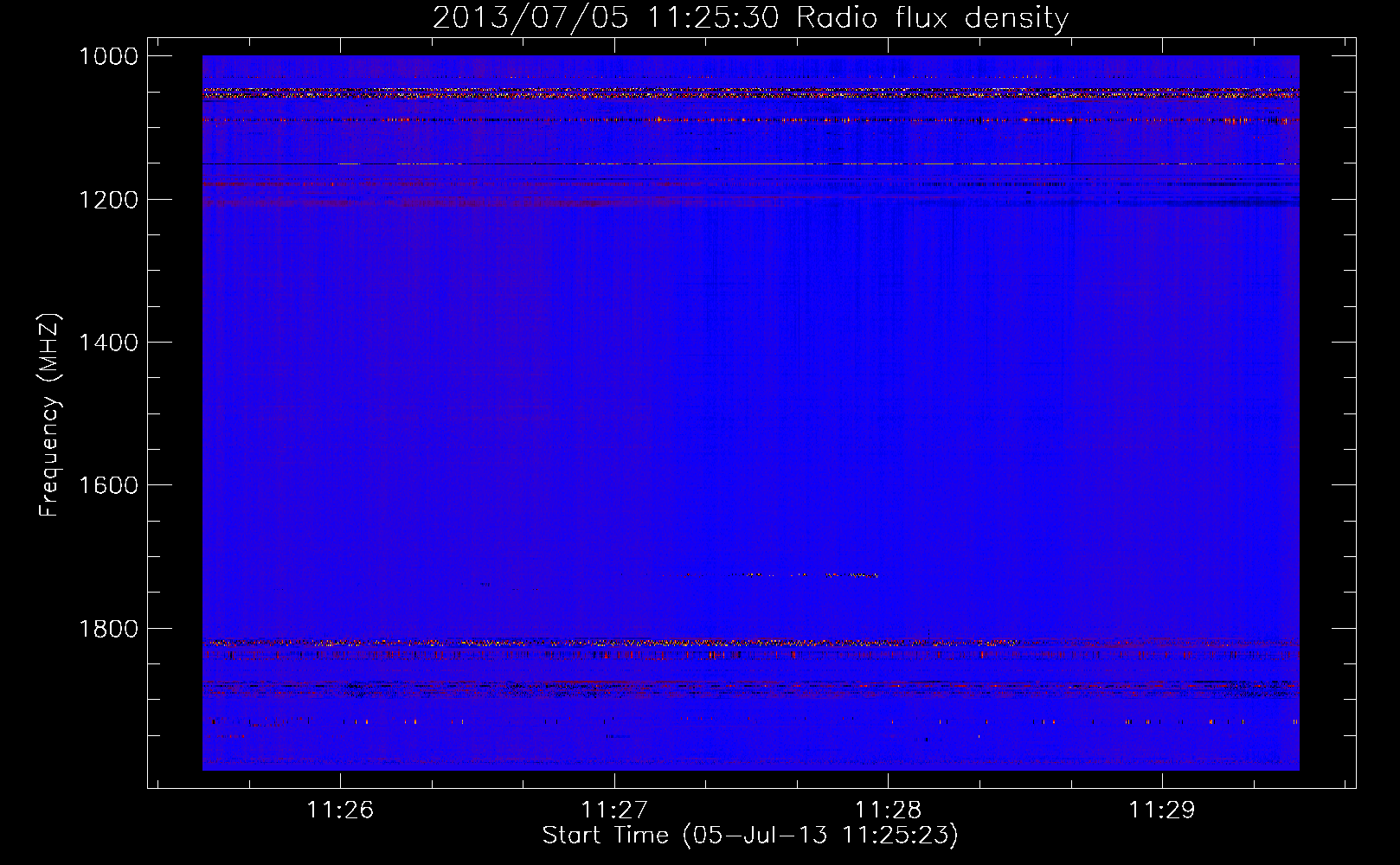The width and height of the screenshot is (1400, 865).
Task: Click the 11:26 time tick label
Action: click(x=340, y=810)
